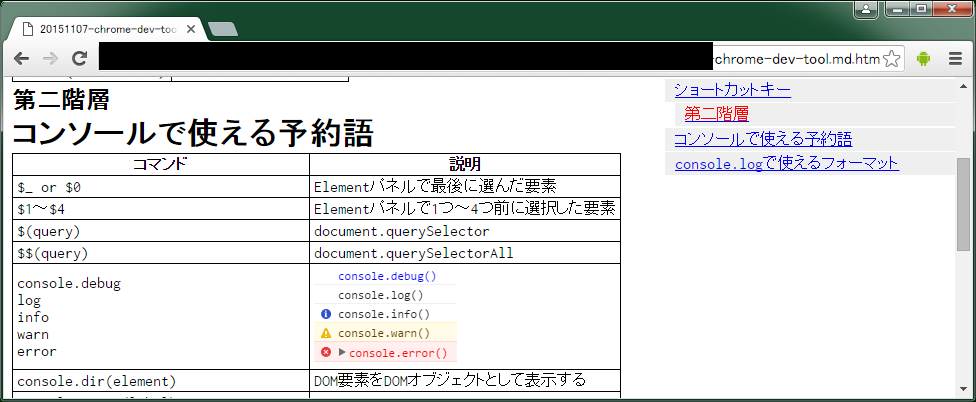Minimize the Chrome window

pos(898,9)
